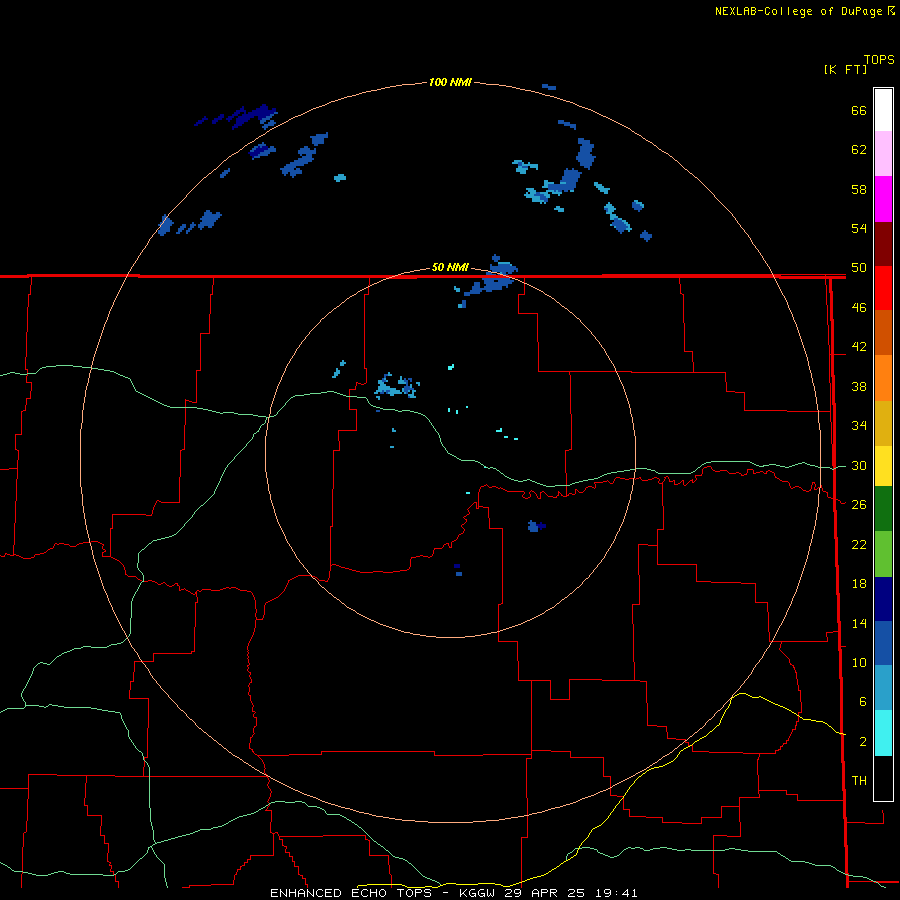Click the 66 legend scale value
The height and width of the screenshot is (900, 900).
[x=859, y=110]
